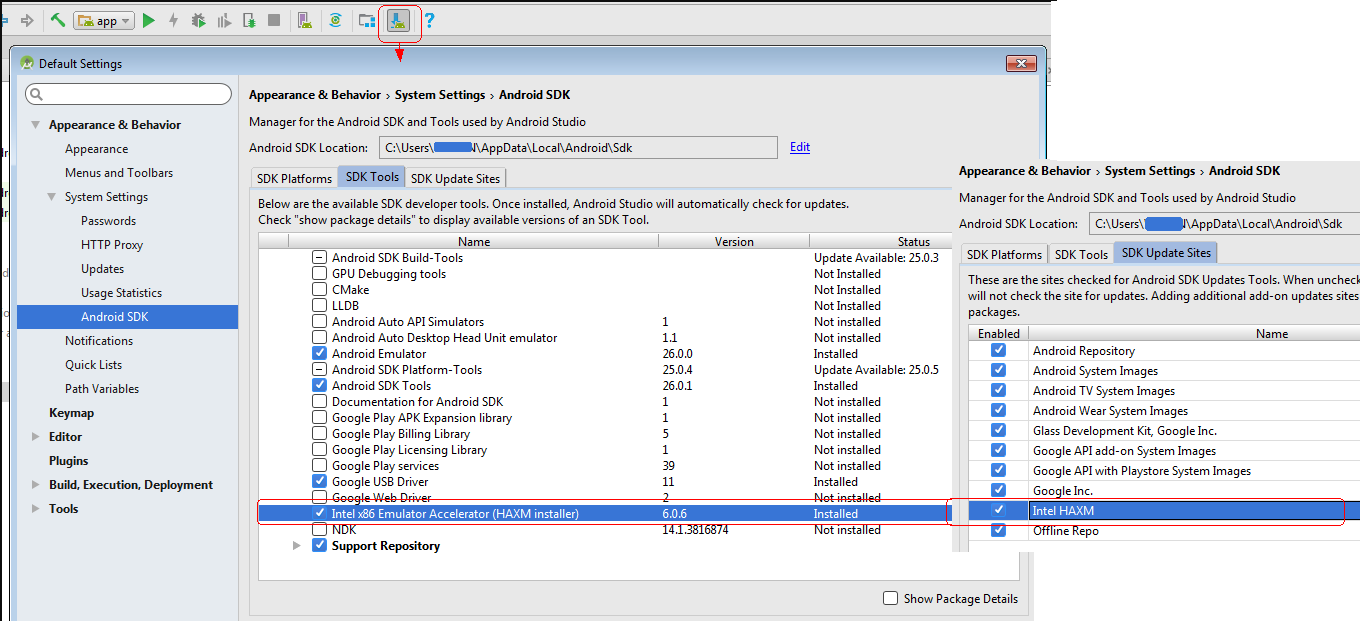
Task: Attach debugger to Android process icon
Action: point(249,20)
